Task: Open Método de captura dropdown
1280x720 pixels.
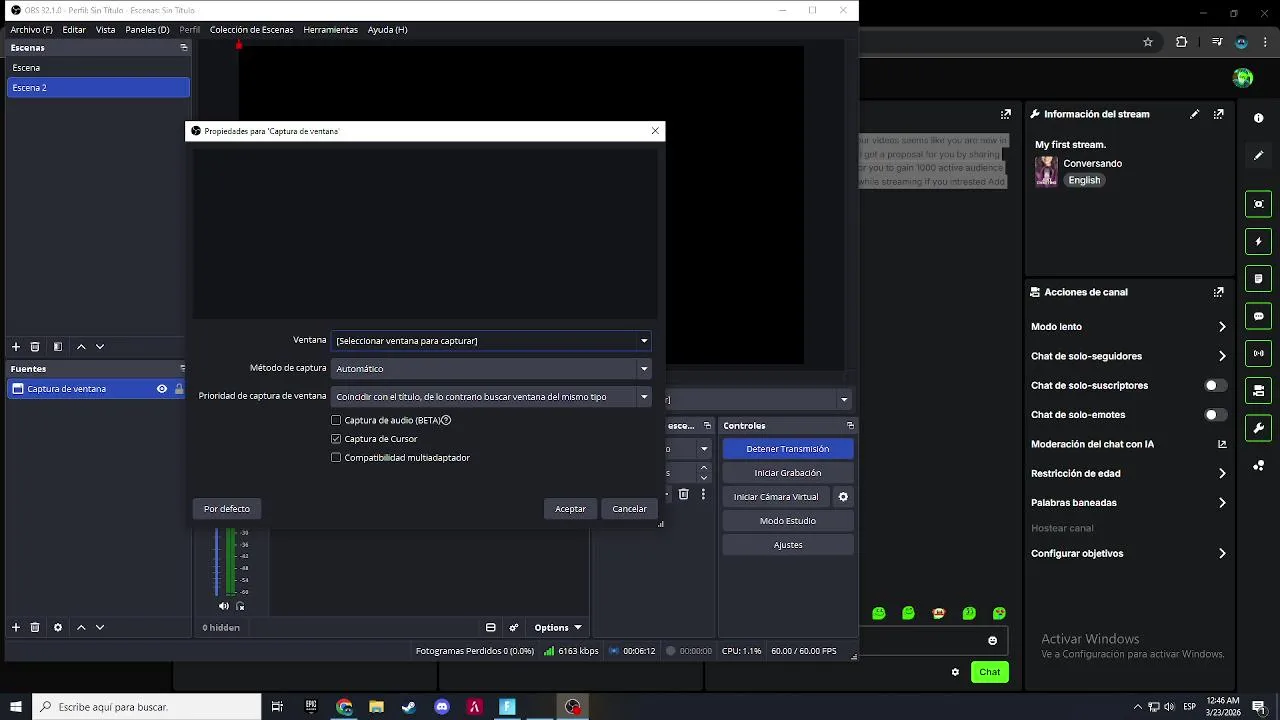Action: [x=491, y=369]
